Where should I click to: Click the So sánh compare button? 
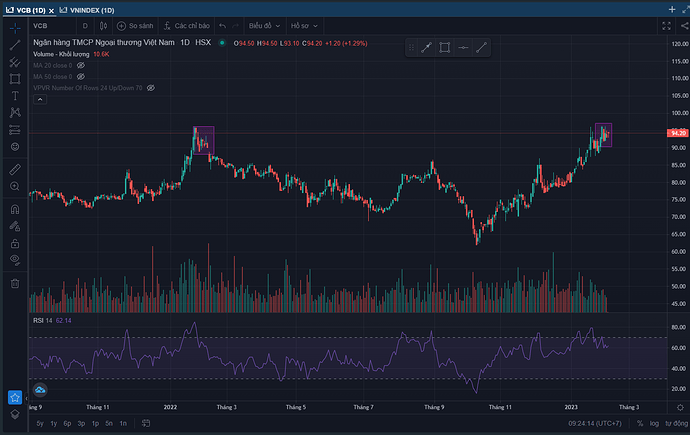click(x=138, y=25)
